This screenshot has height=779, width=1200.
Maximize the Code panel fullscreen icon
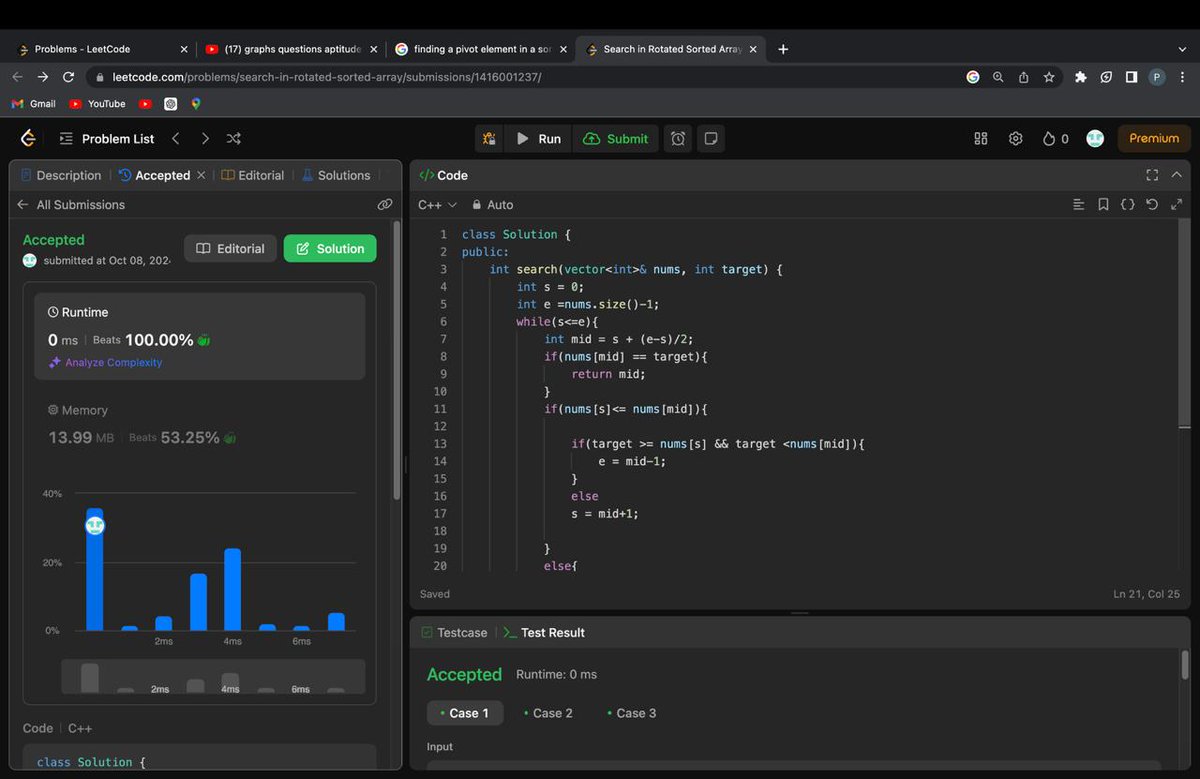click(x=1152, y=175)
